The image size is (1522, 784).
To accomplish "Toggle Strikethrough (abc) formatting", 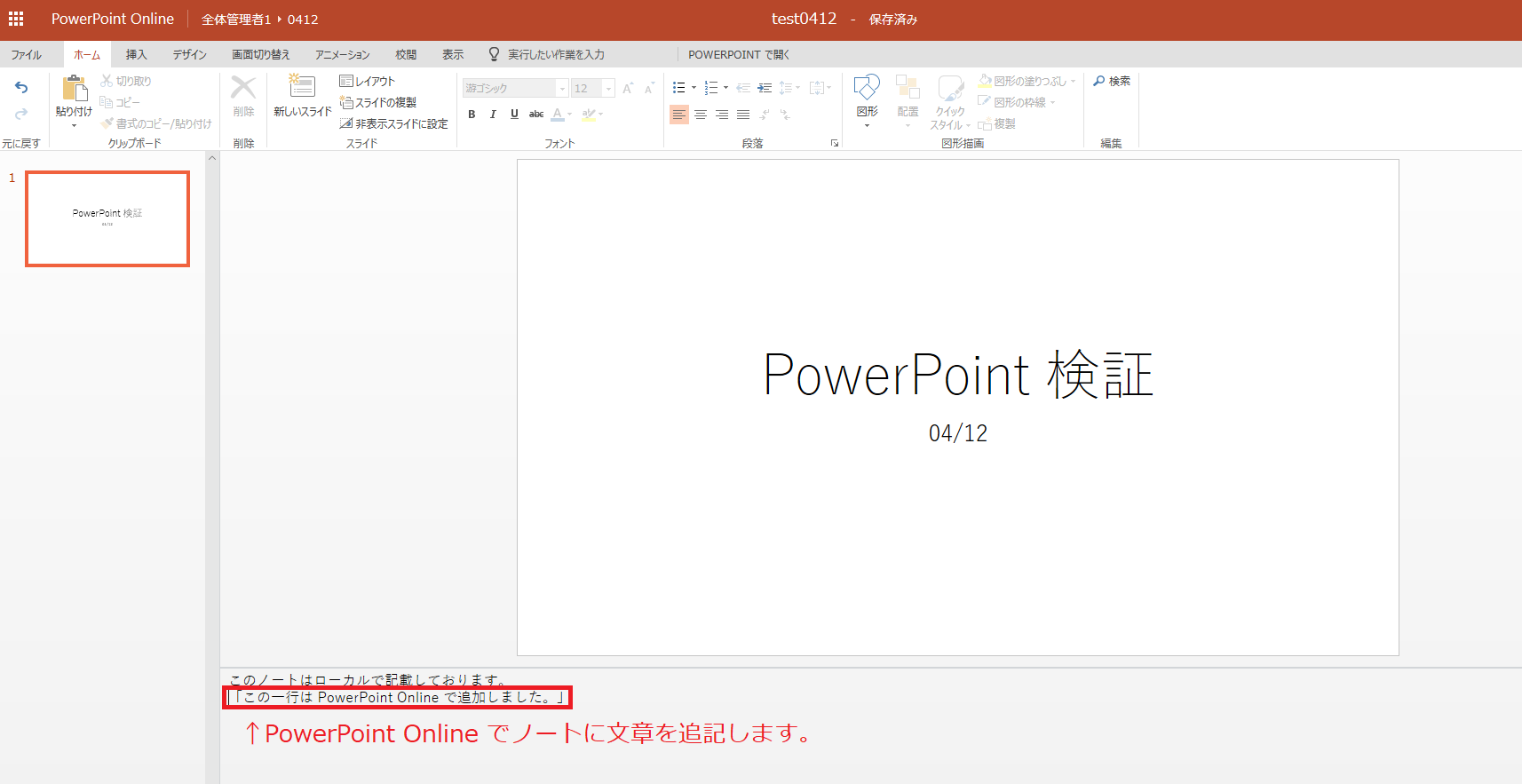I will pos(536,115).
